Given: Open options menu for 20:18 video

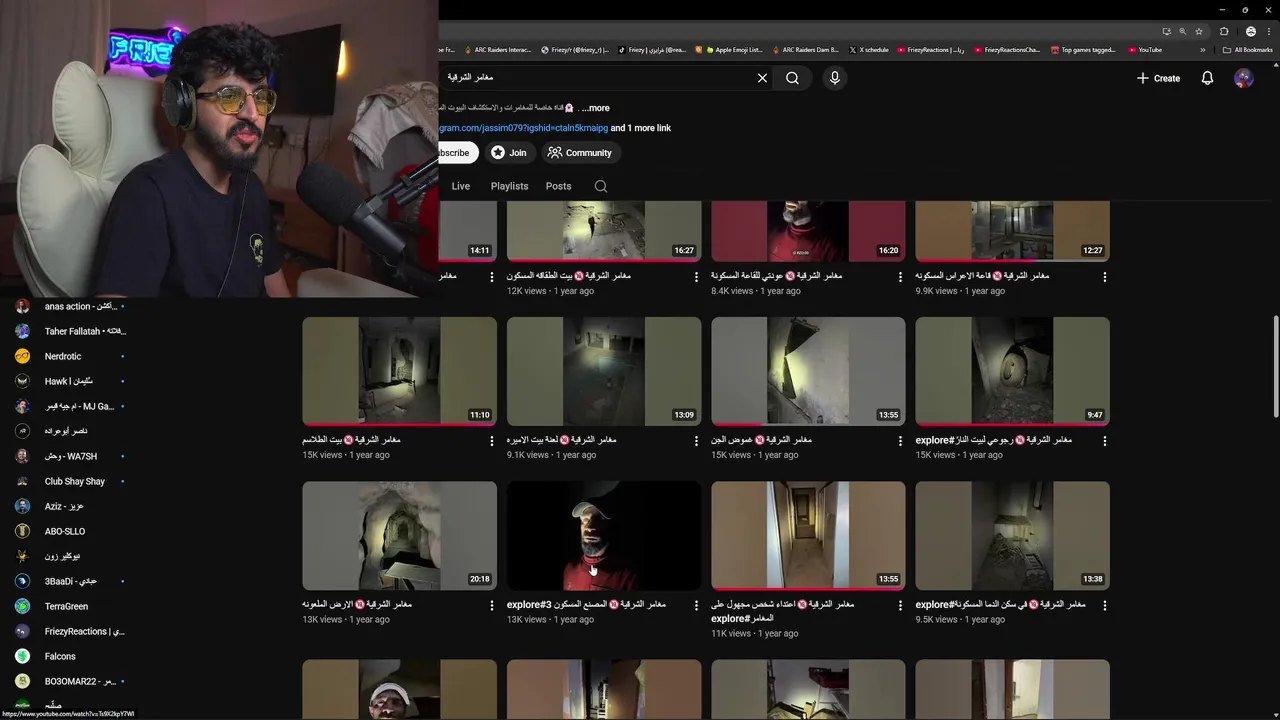Looking at the screenshot, I should click(492, 605).
